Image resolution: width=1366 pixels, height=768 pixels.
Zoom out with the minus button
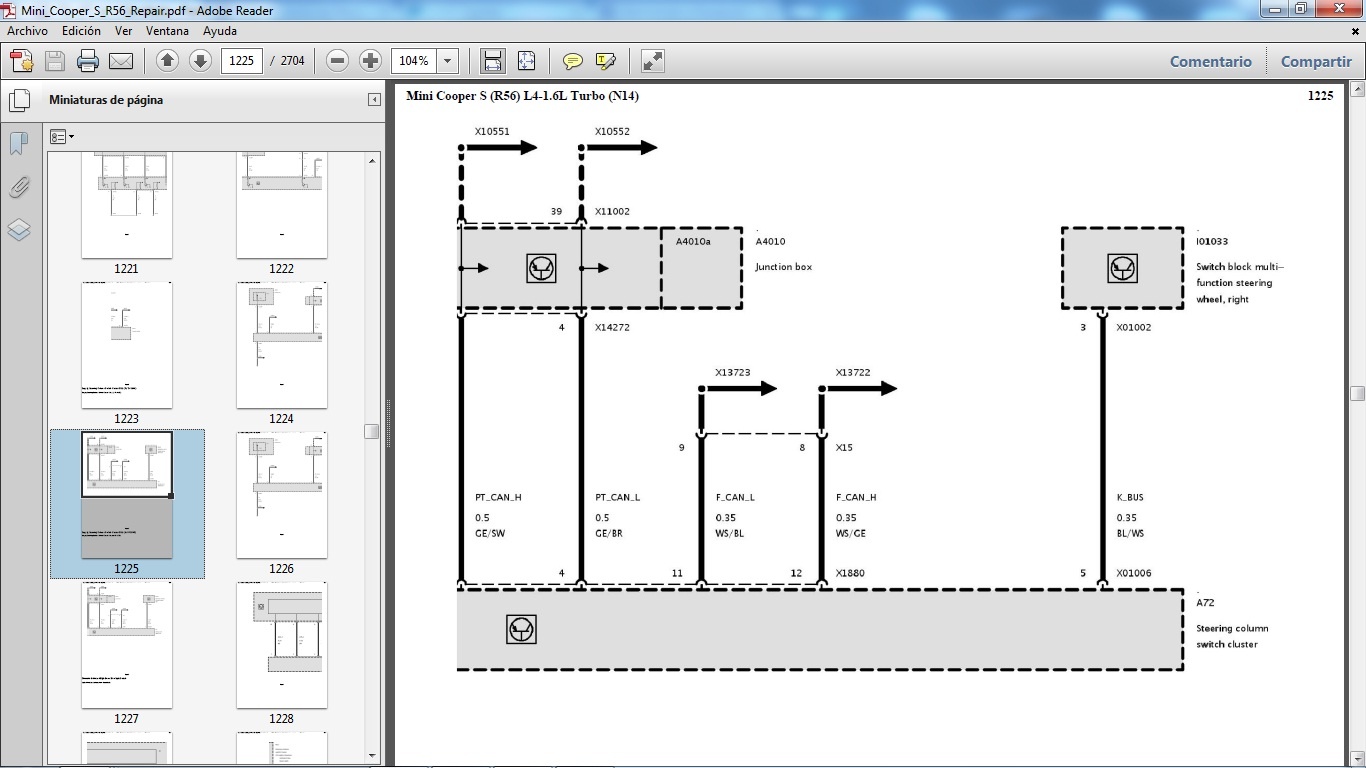(x=338, y=61)
